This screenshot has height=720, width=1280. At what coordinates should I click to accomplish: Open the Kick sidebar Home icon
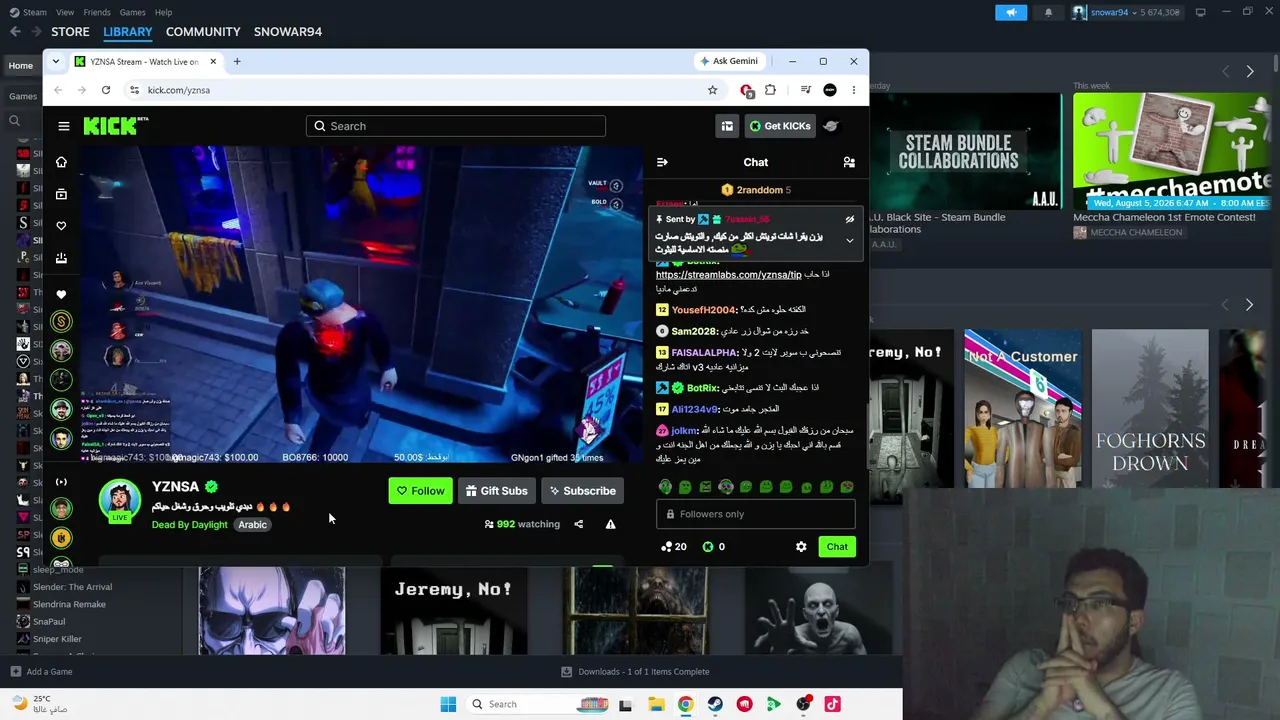point(61,162)
